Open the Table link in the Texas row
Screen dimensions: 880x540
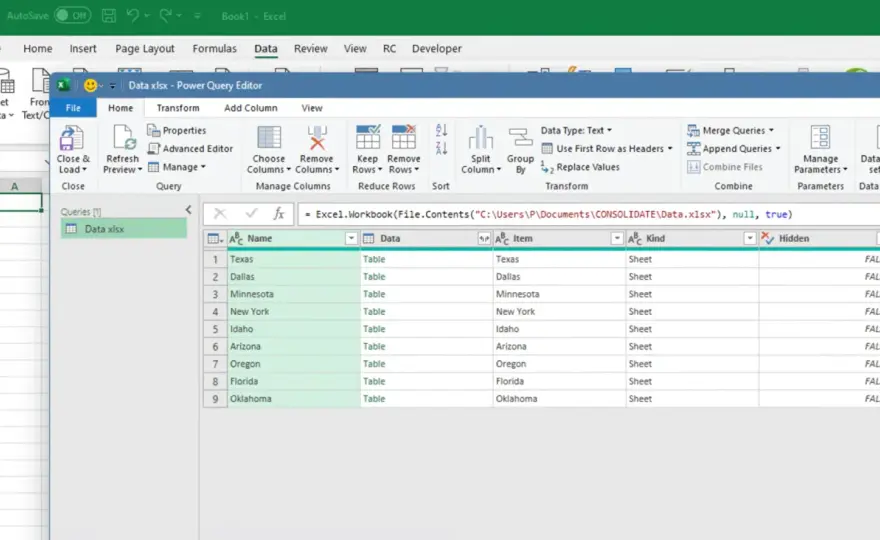coord(374,259)
